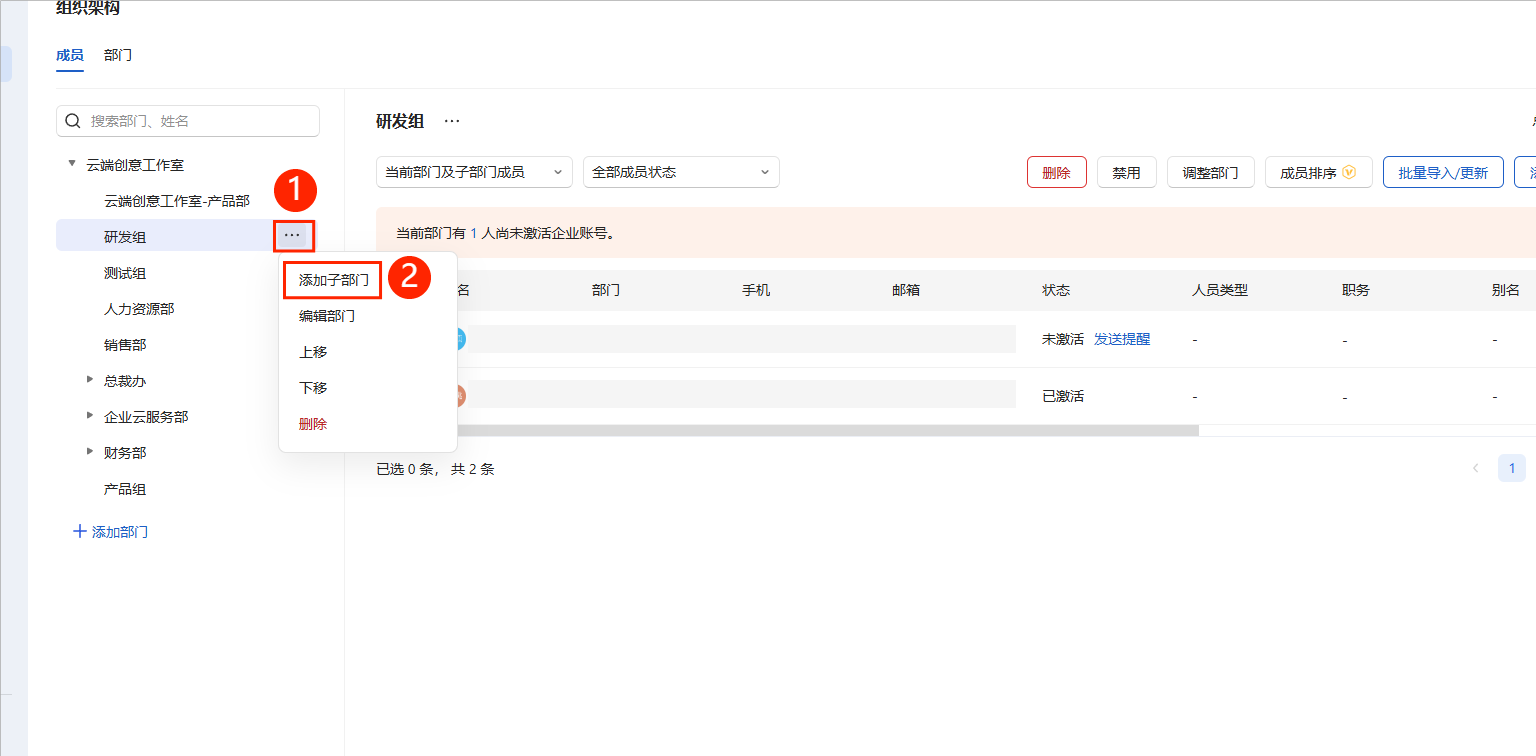Click the 状态 column header
The height and width of the screenshot is (756, 1536).
point(1056,290)
